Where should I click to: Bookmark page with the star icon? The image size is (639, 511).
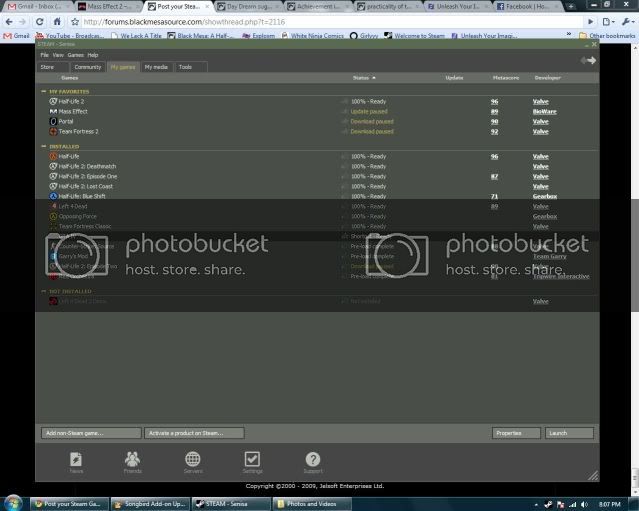tap(75, 22)
